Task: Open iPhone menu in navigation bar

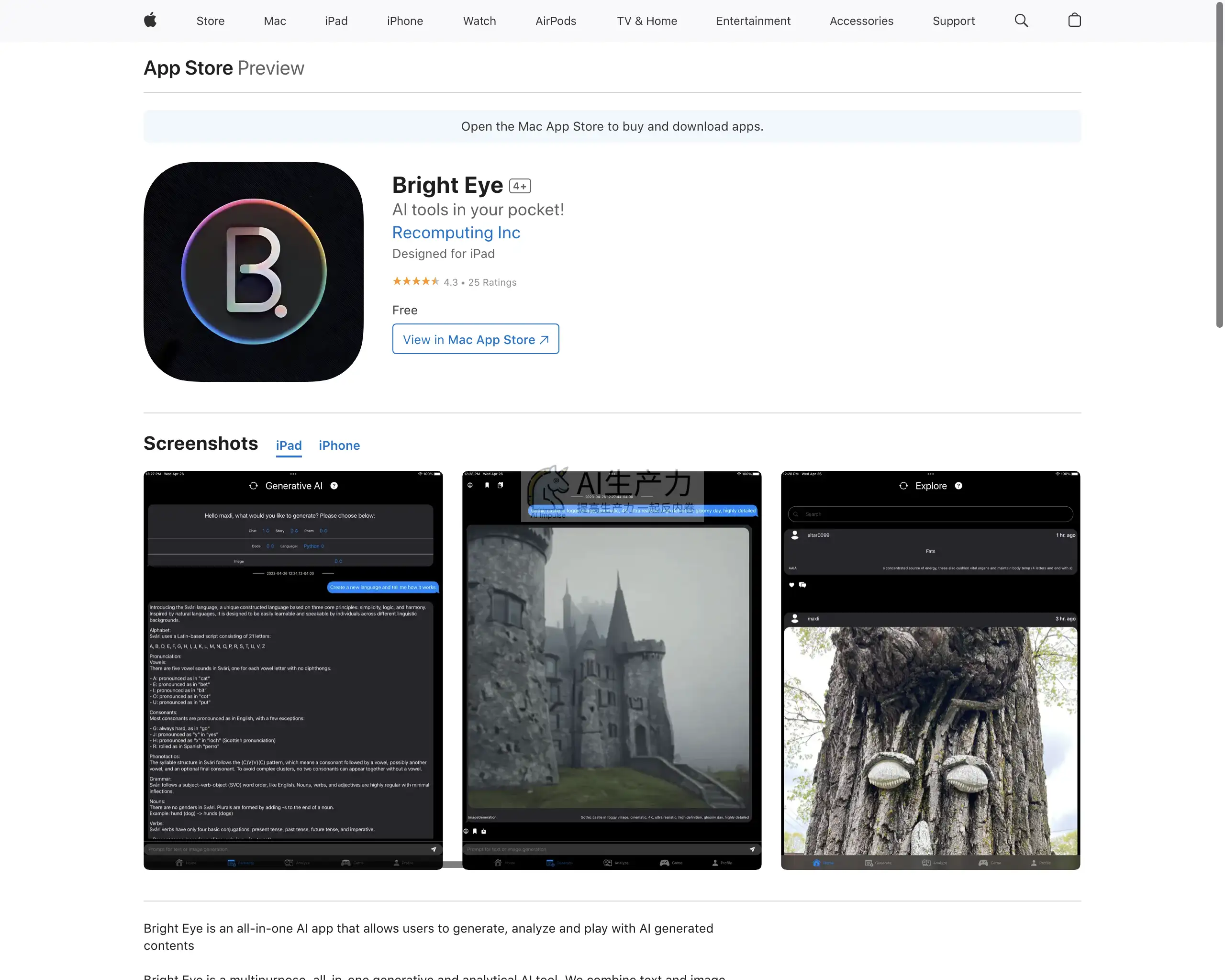Action: (x=405, y=21)
